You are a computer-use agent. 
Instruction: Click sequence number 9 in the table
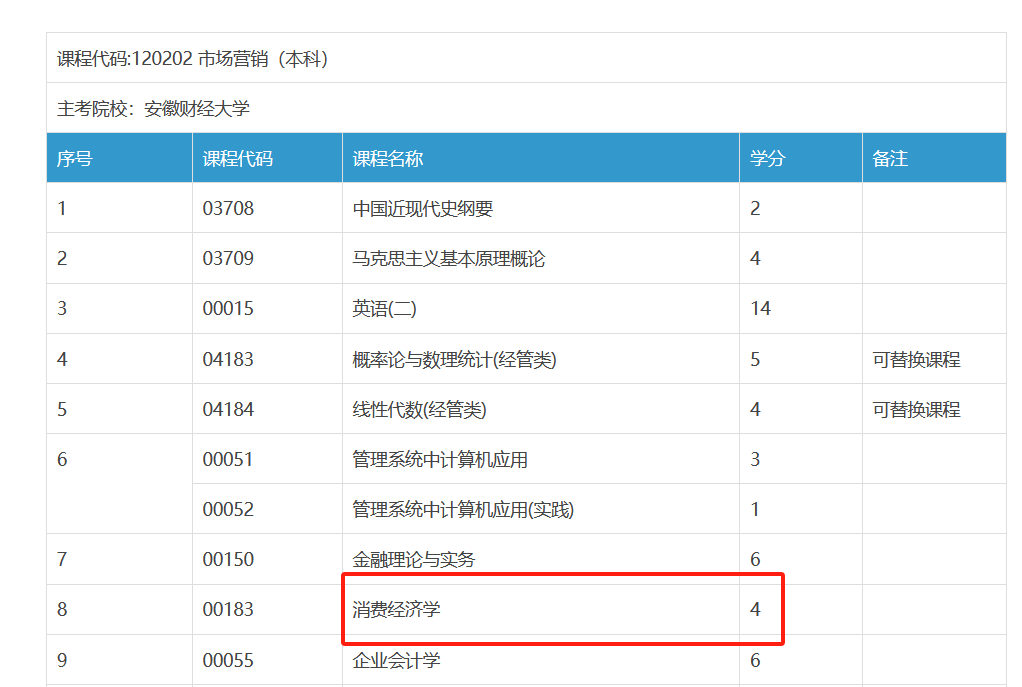62,660
